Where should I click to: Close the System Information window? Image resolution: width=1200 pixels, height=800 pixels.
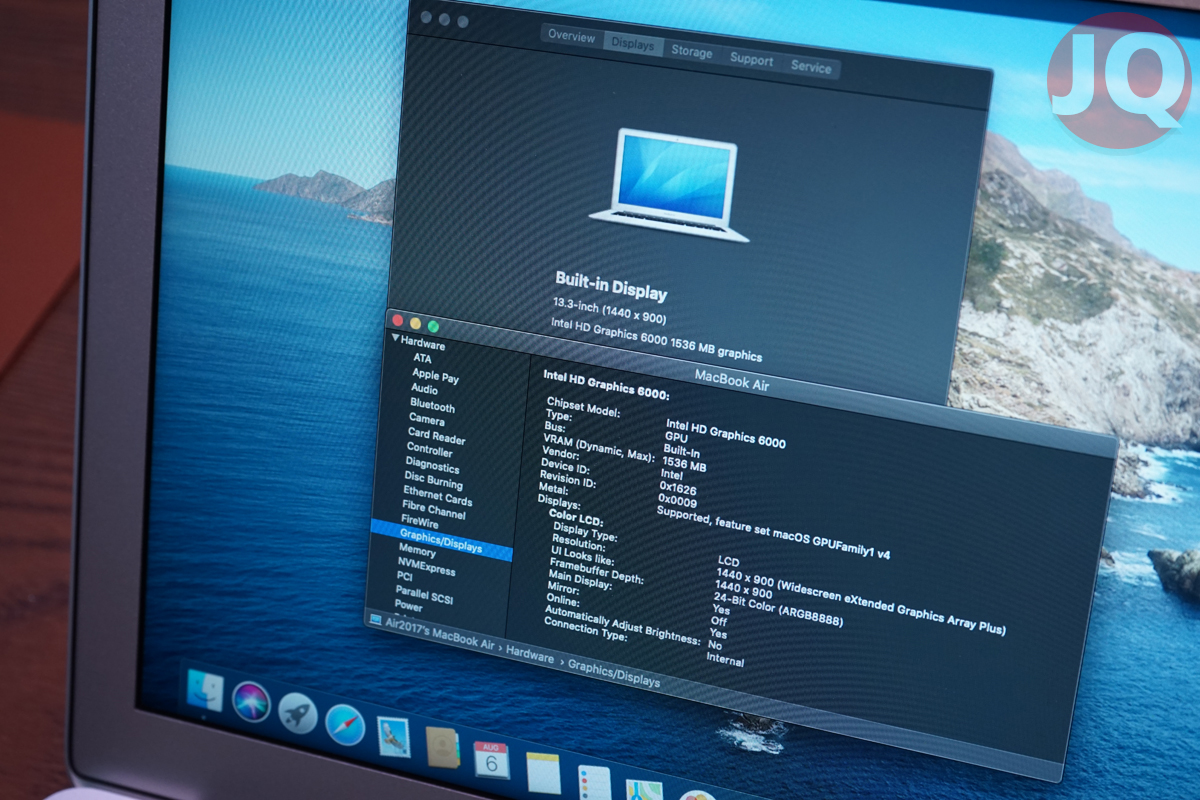tap(397, 320)
